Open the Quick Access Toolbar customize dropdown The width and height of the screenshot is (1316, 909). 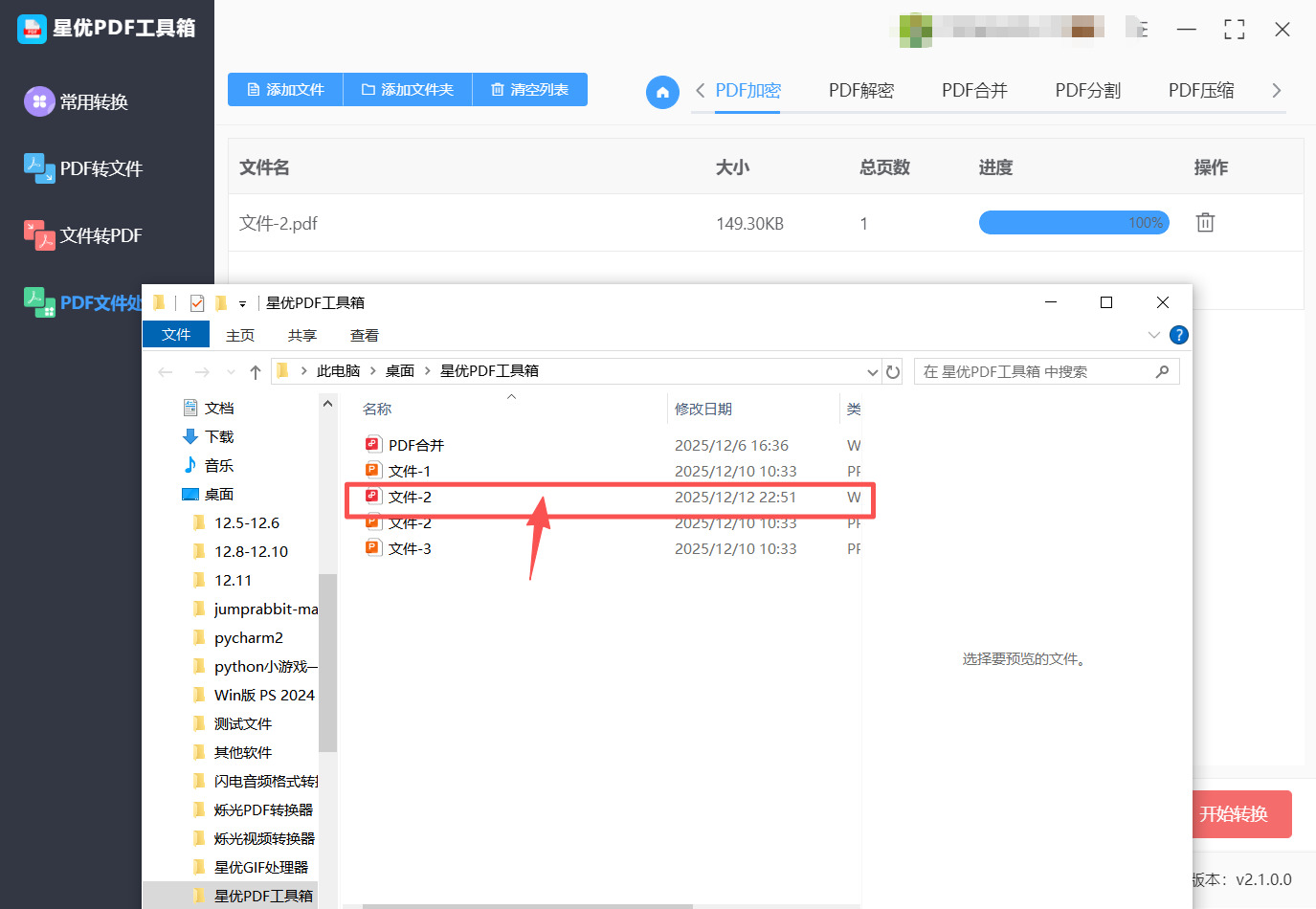click(243, 304)
